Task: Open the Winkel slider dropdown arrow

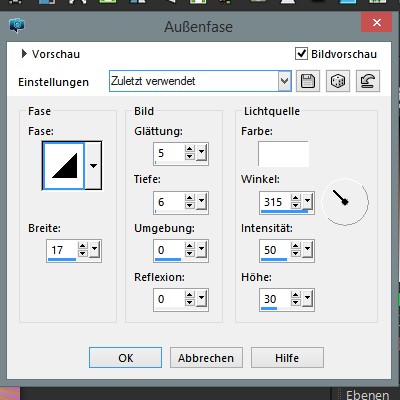Action: [x=308, y=201]
